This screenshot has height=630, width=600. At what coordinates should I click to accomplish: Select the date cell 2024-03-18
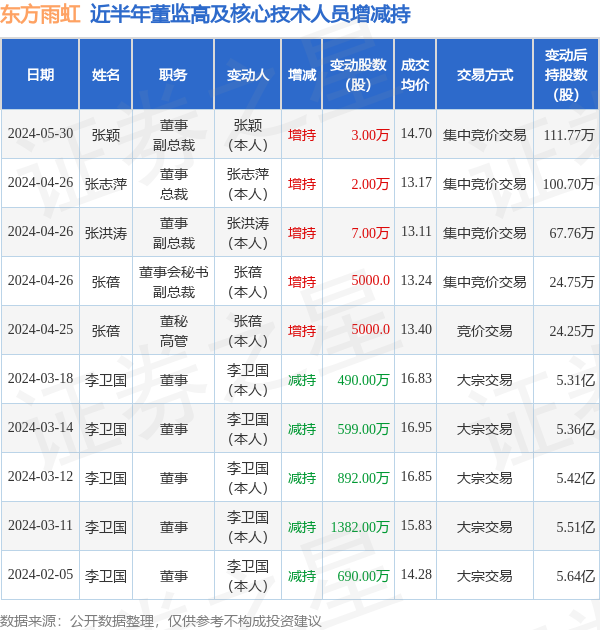(x=40, y=379)
